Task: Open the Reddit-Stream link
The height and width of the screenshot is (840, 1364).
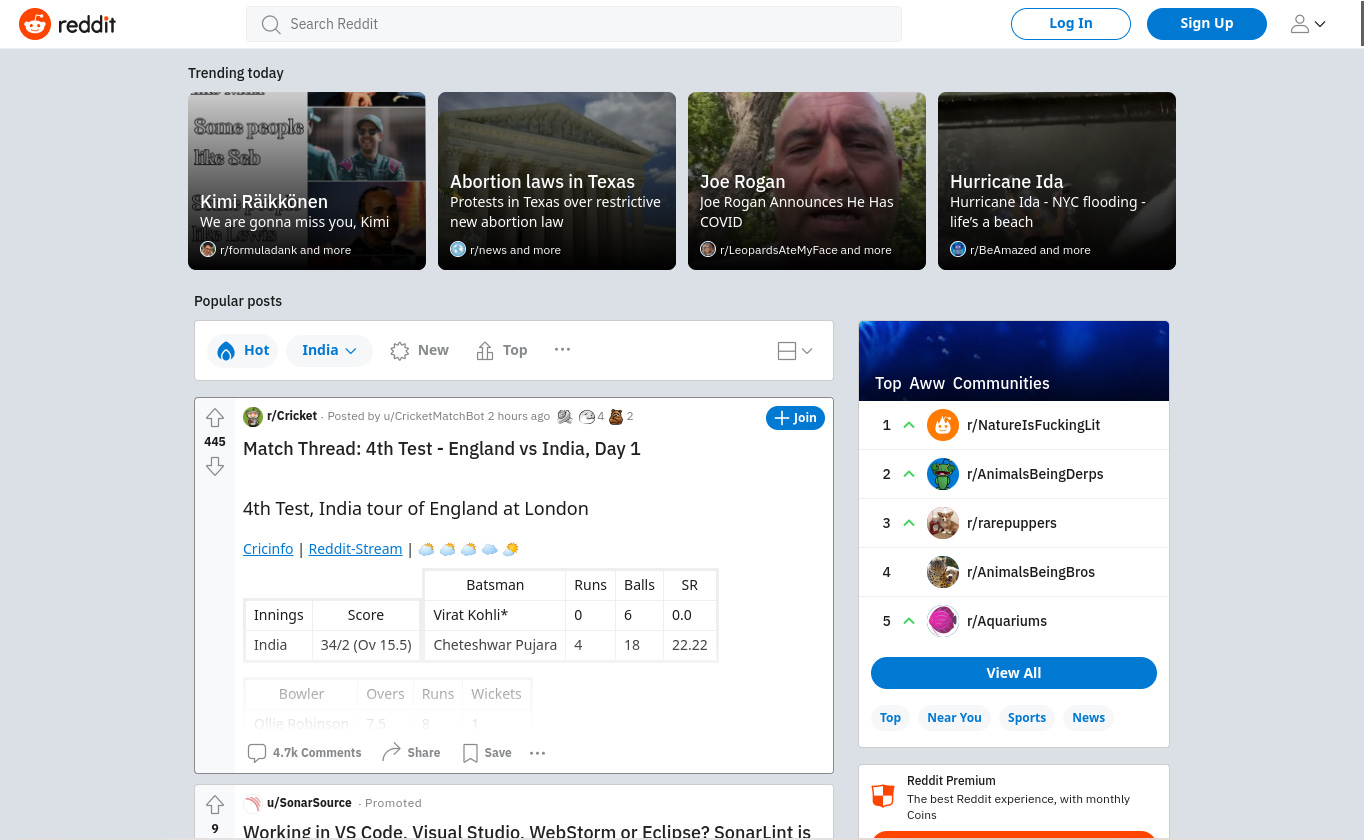Action: 355,549
